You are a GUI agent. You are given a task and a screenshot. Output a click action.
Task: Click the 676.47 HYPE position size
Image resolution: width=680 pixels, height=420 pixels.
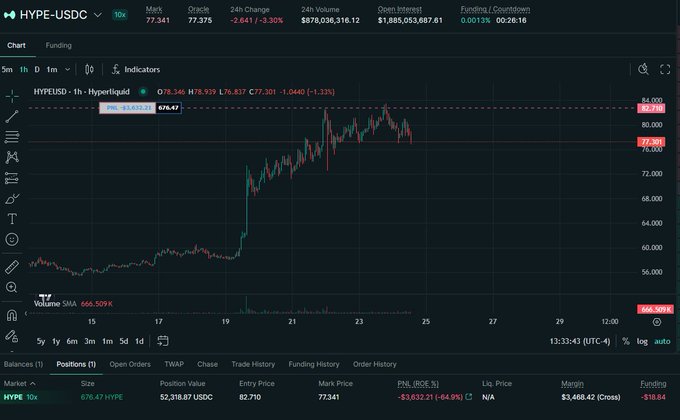point(102,397)
